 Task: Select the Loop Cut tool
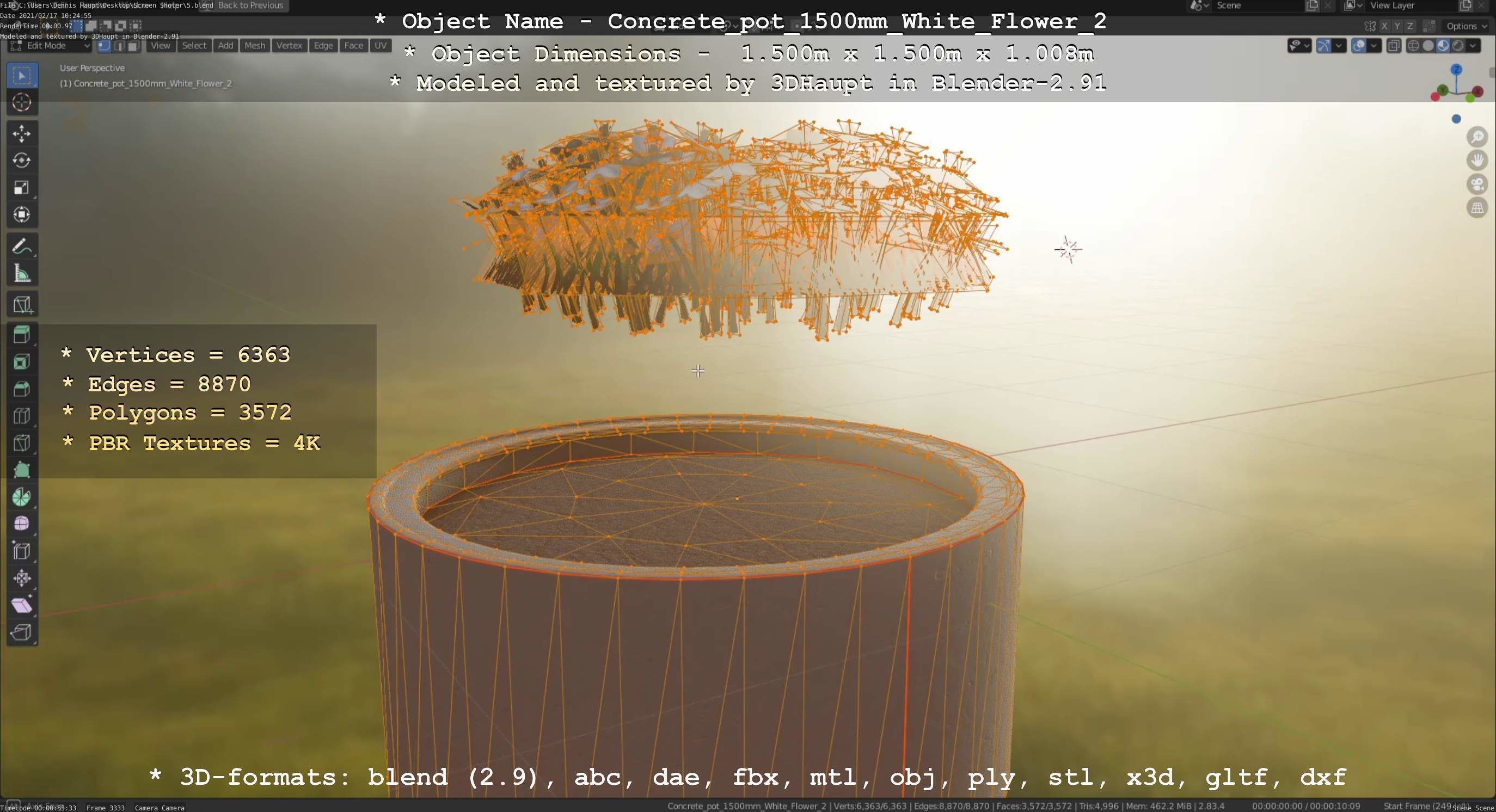(x=22, y=416)
